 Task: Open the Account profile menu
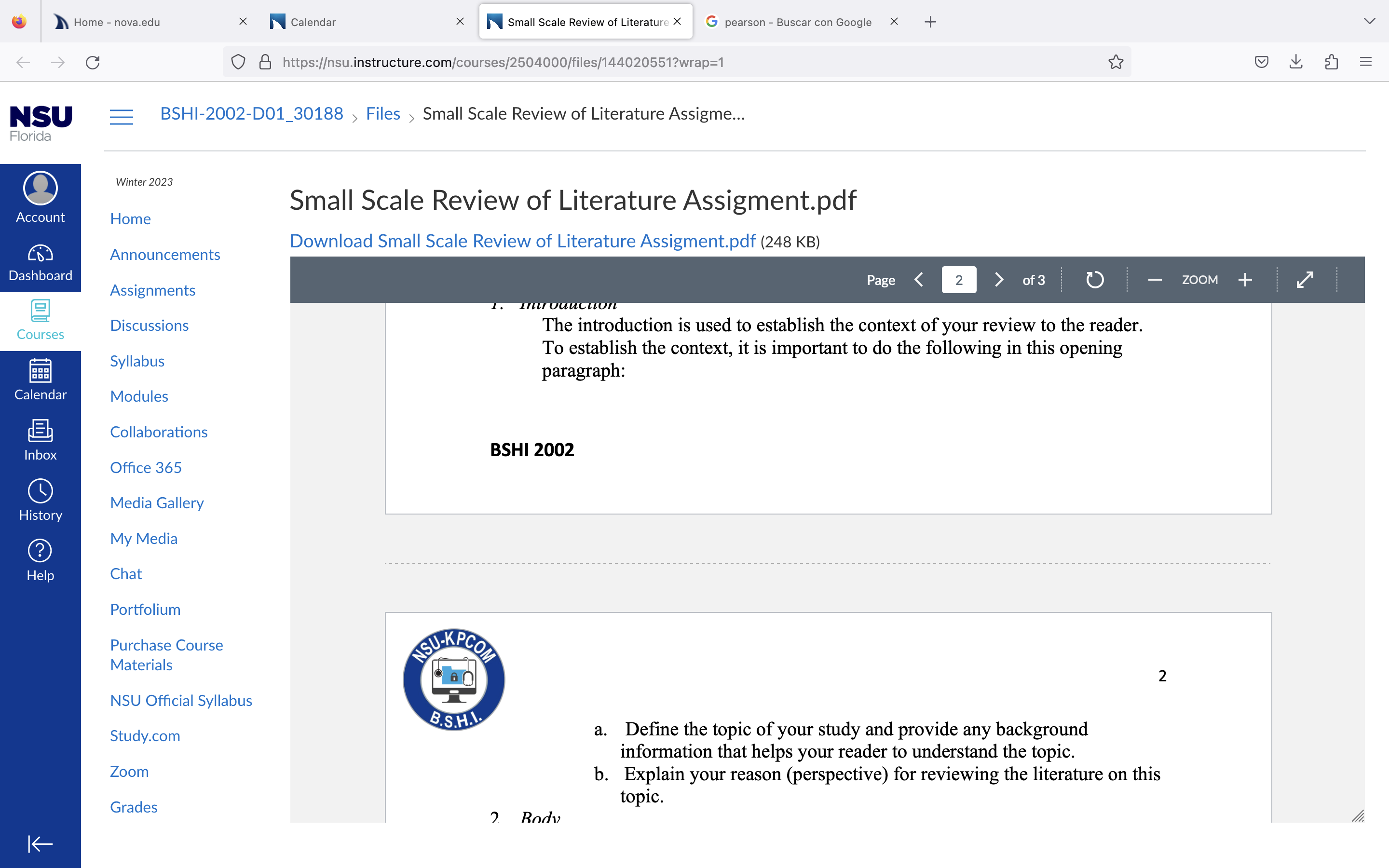pyautogui.click(x=40, y=197)
